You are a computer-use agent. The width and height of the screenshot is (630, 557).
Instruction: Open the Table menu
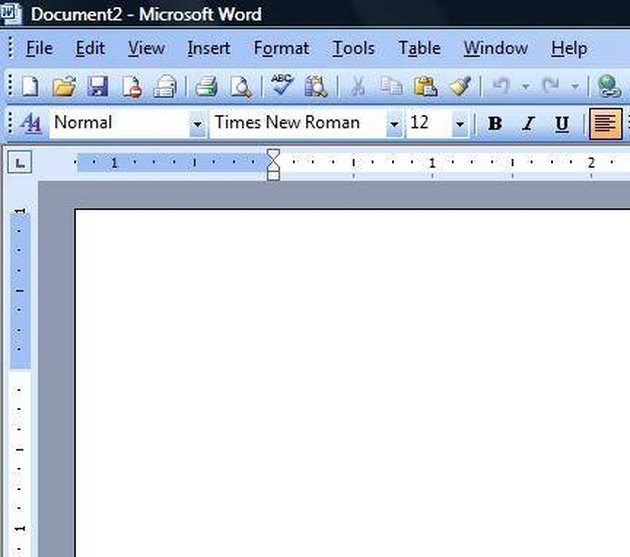[419, 48]
